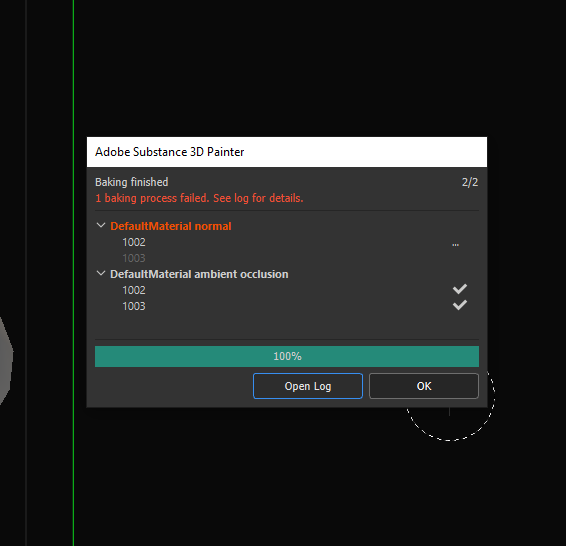This screenshot has height=546, width=566.
Task: Click the 2/2 bake counter
Action: (x=470, y=182)
